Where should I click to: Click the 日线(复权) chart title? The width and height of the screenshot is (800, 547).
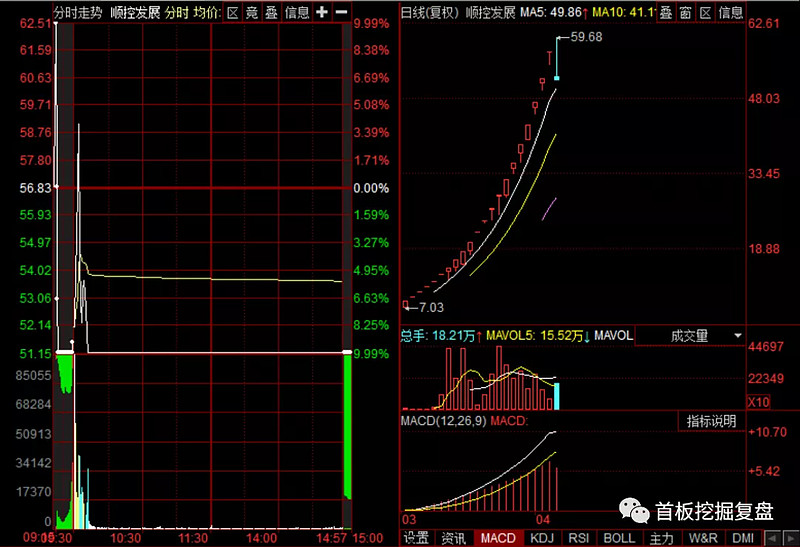coord(430,13)
